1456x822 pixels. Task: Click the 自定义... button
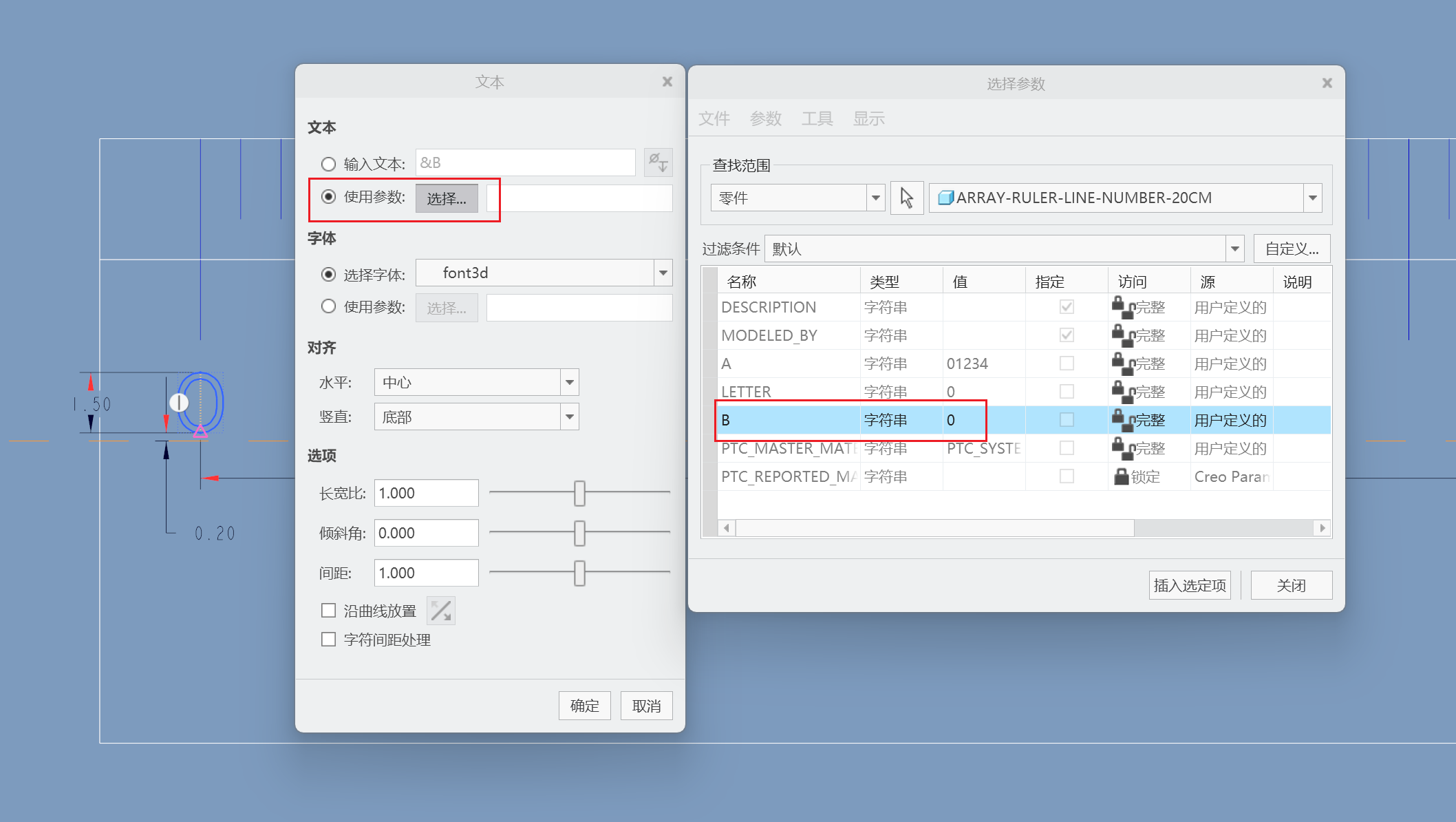pyautogui.click(x=1292, y=249)
